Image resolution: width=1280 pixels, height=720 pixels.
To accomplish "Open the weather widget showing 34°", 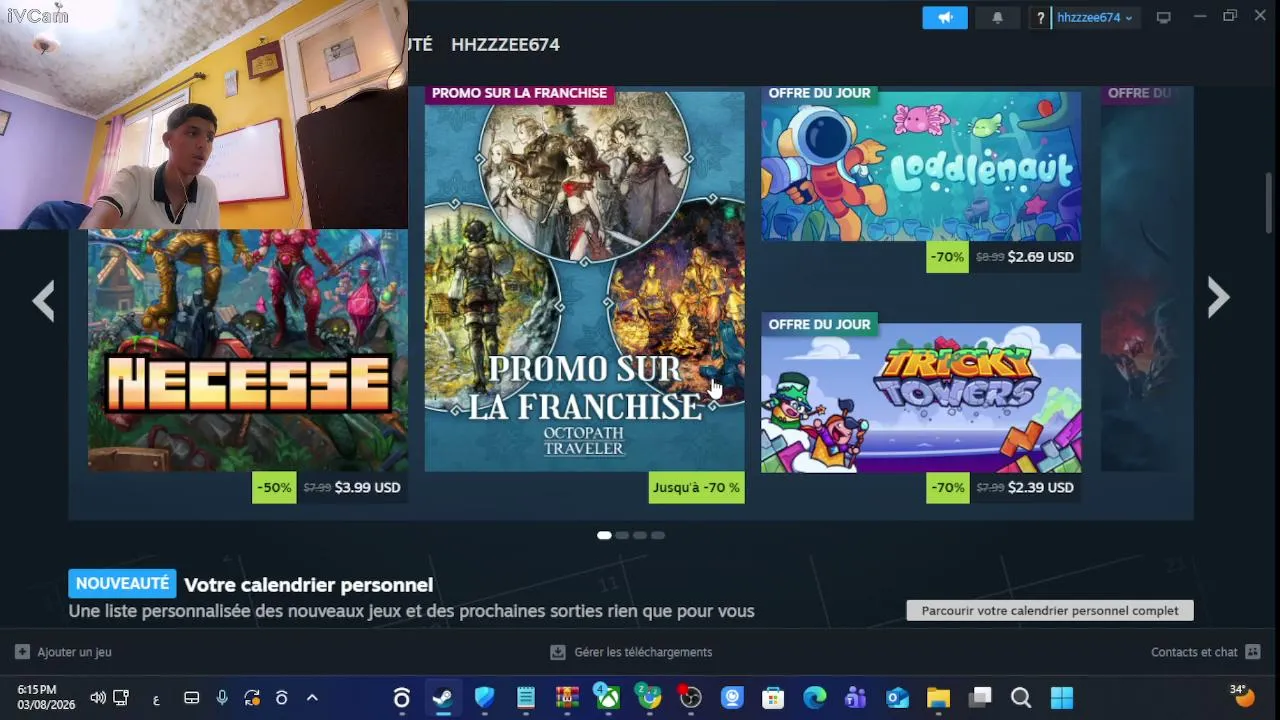I will click(1243, 696).
